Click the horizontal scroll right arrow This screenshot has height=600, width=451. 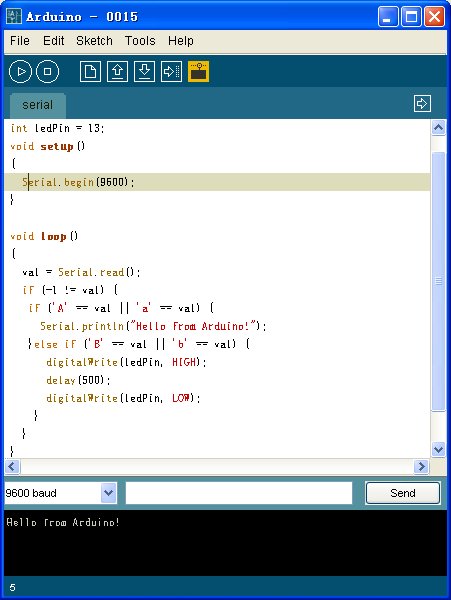pos(421,466)
